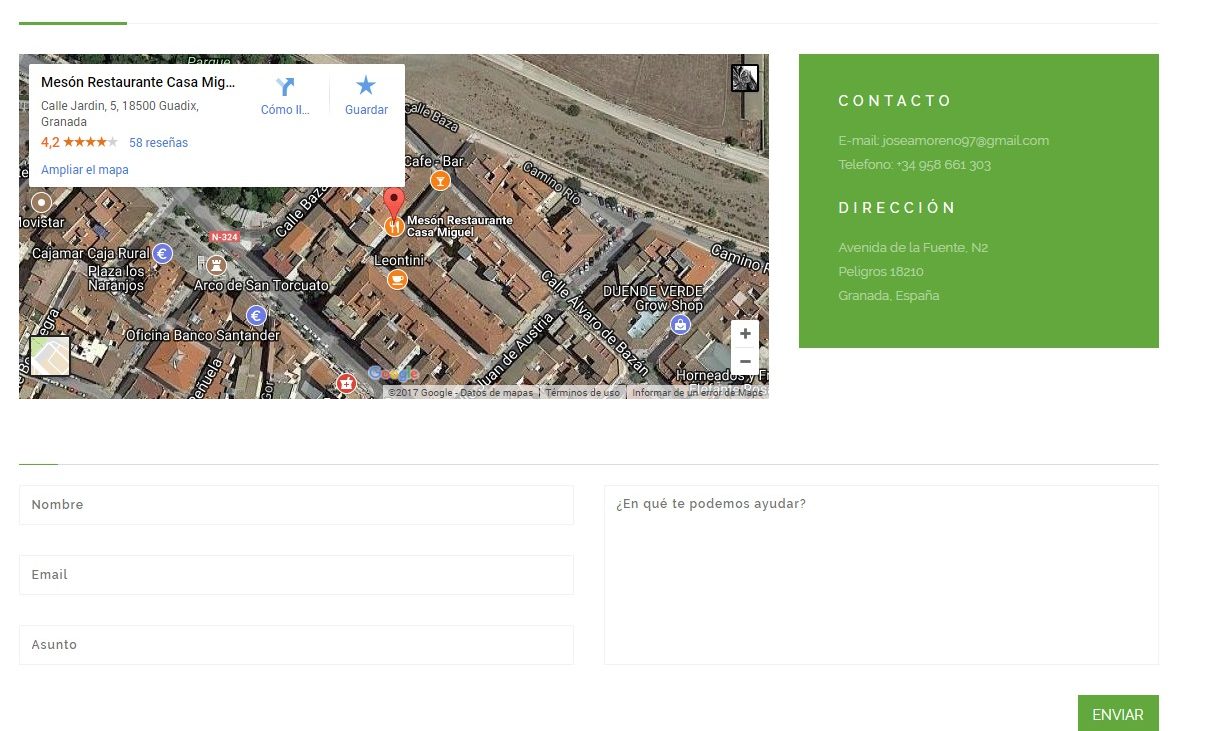Click the Cafe-Bar orange cocktail marker
The height and width of the screenshot is (731, 1208).
pyautogui.click(x=439, y=180)
